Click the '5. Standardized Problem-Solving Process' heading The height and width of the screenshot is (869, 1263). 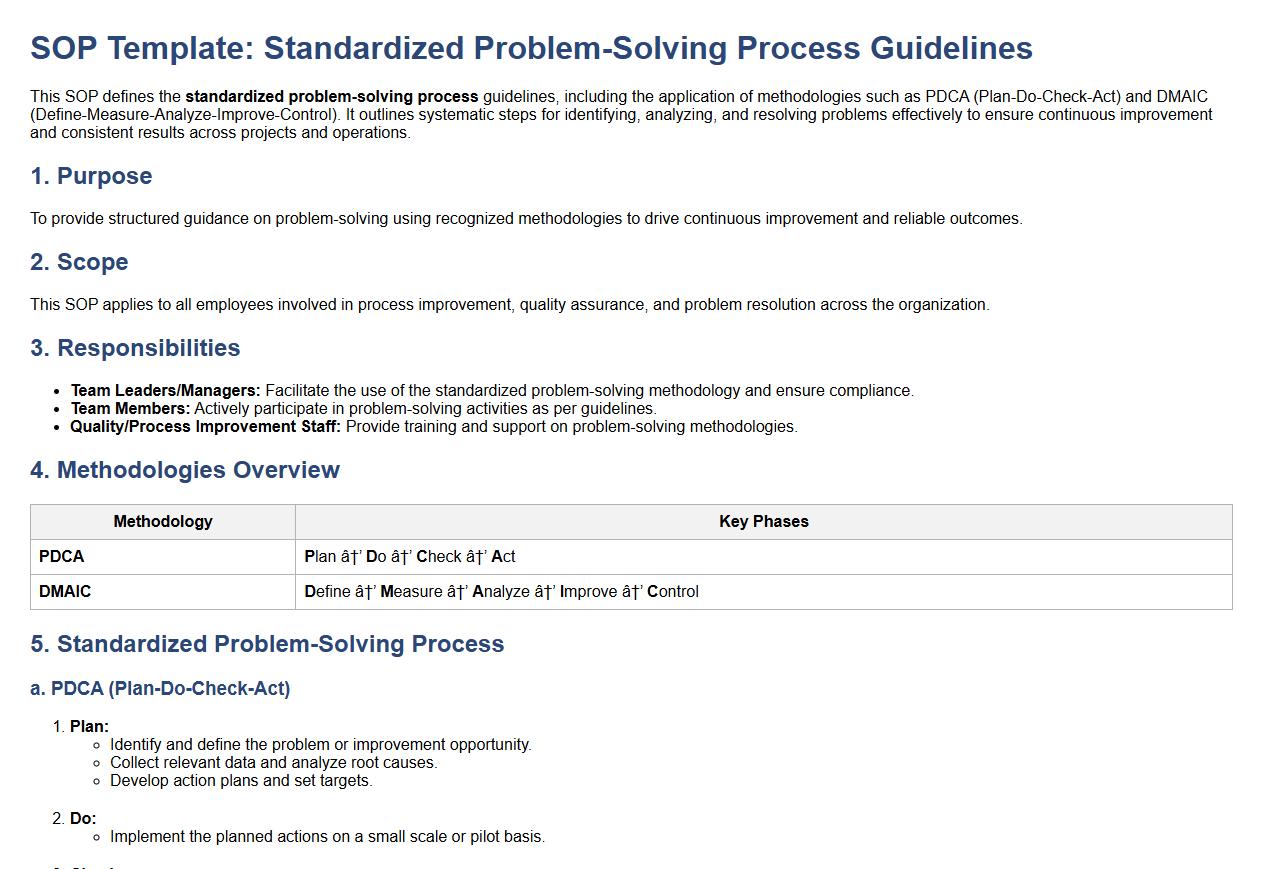point(267,644)
